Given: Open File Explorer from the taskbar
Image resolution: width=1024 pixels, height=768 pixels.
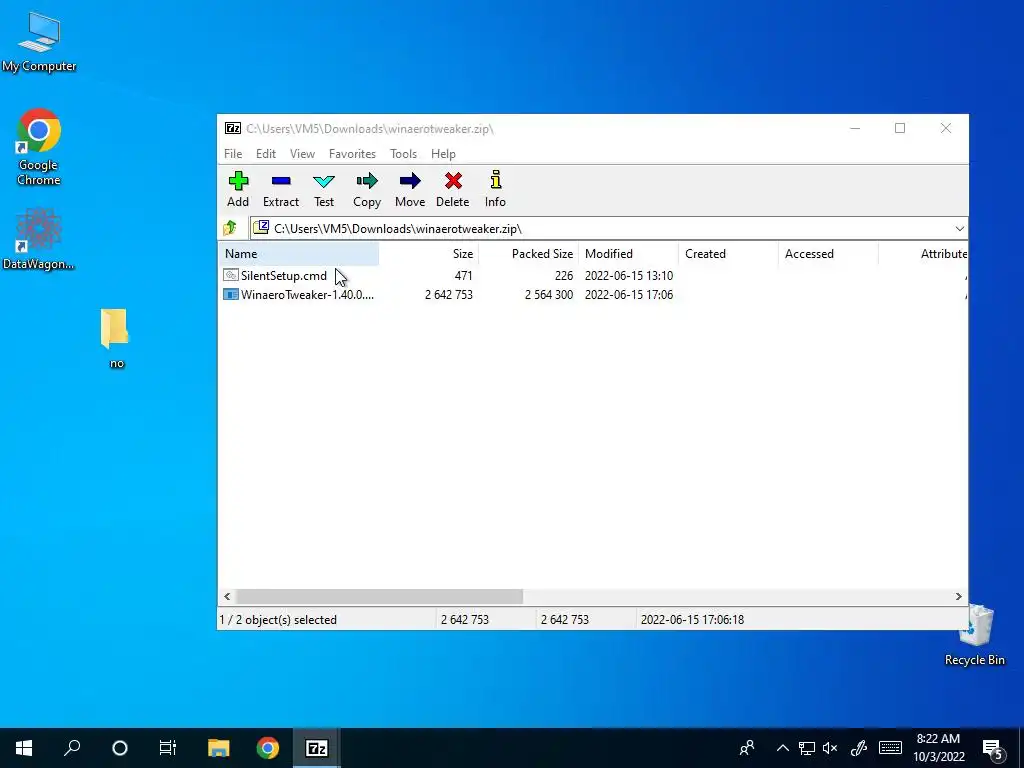Looking at the screenshot, I should pos(219,748).
